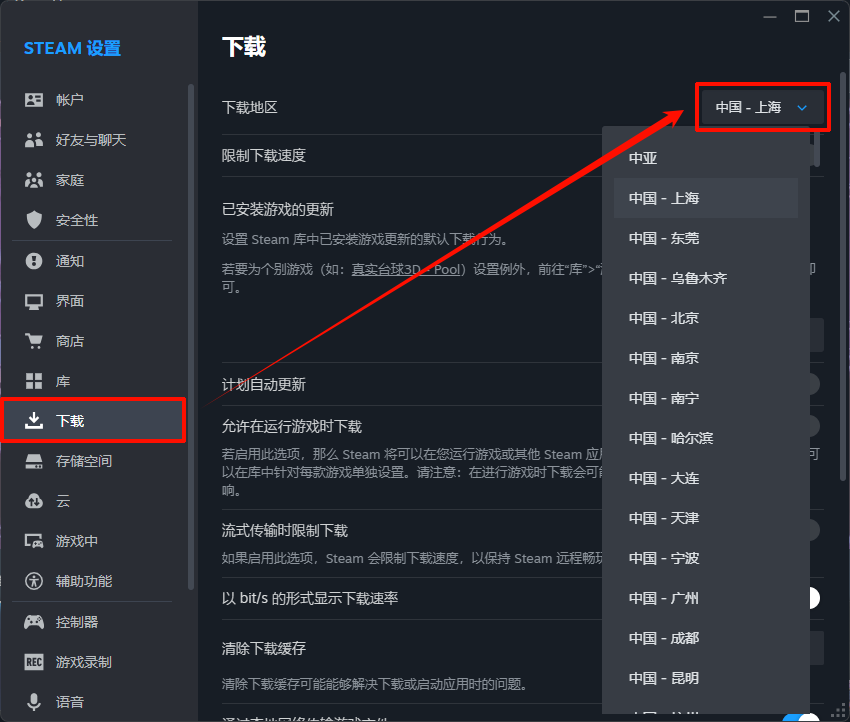Click the 计划自动更新 label

pyautogui.click(x=263, y=385)
